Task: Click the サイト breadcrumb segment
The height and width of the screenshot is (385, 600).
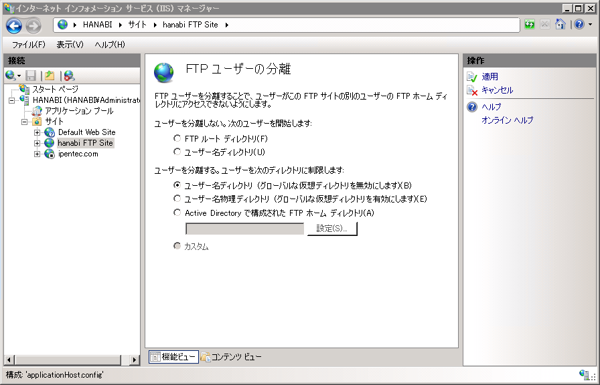Action: (137, 25)
